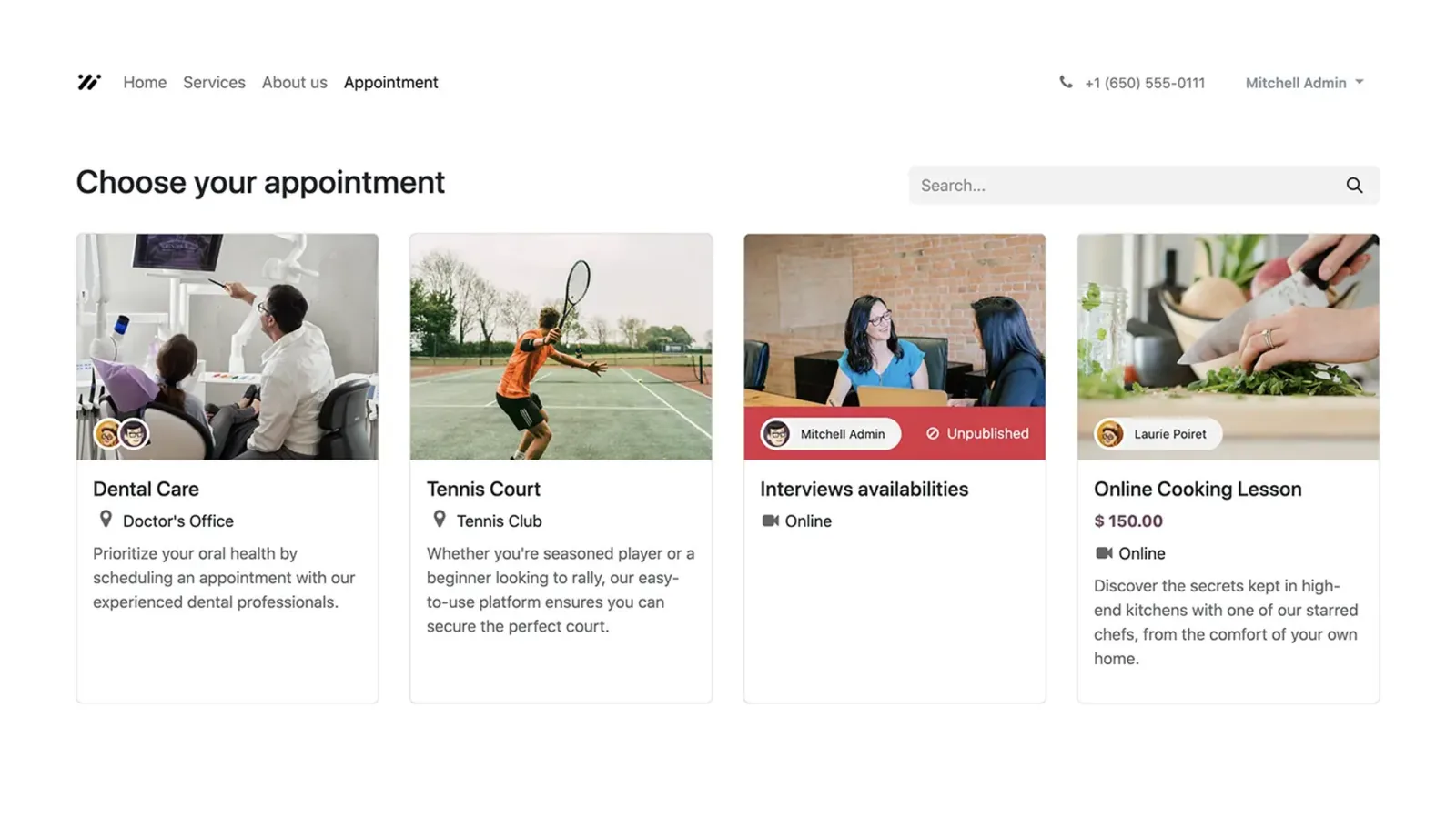This screenshot has height=819, width=1456.
Task: Open the Tennis Court appointment title
Action: [483, 489]
